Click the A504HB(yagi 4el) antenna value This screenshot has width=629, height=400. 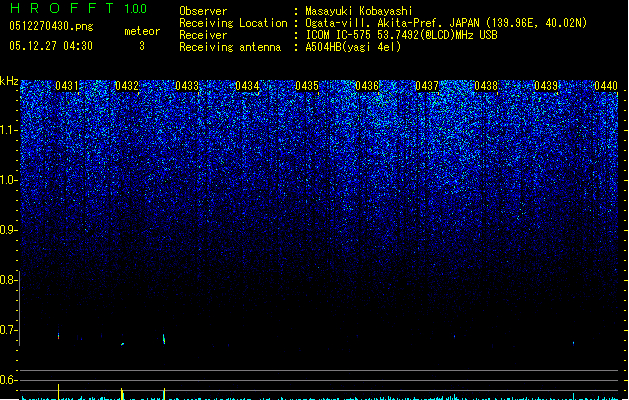pos(353,47)
